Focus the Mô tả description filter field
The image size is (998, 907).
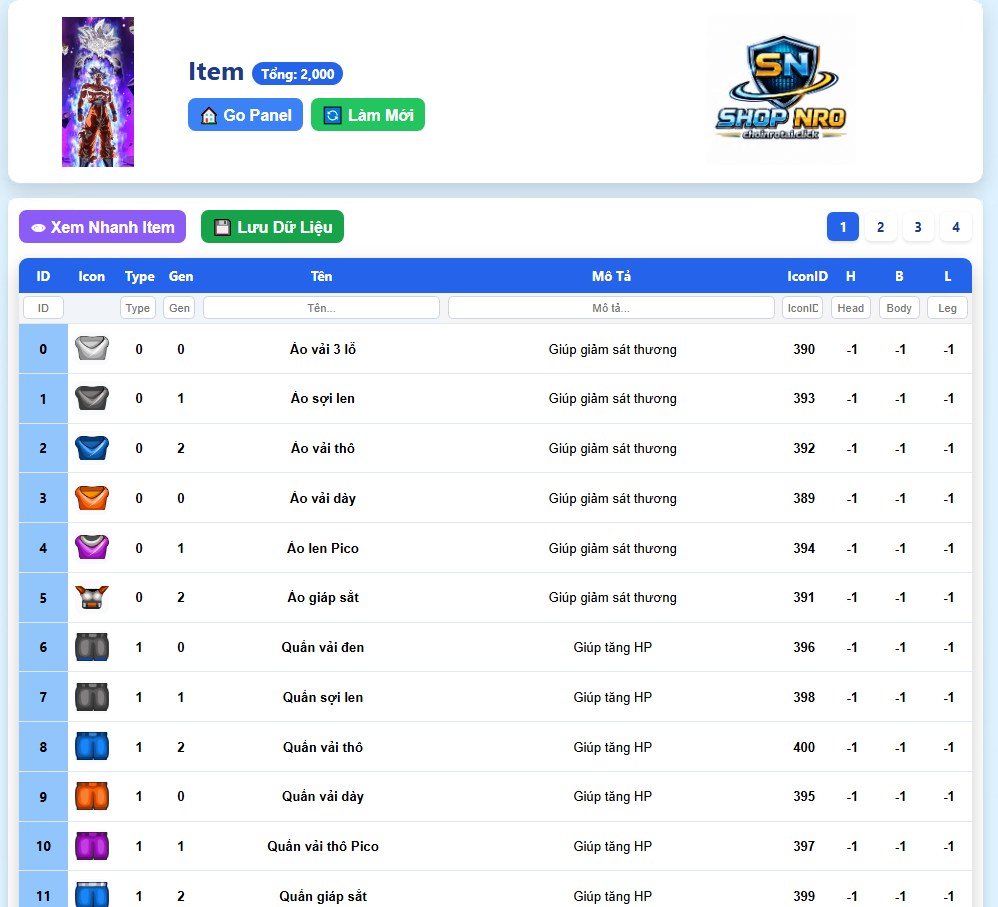coord(611,307)
